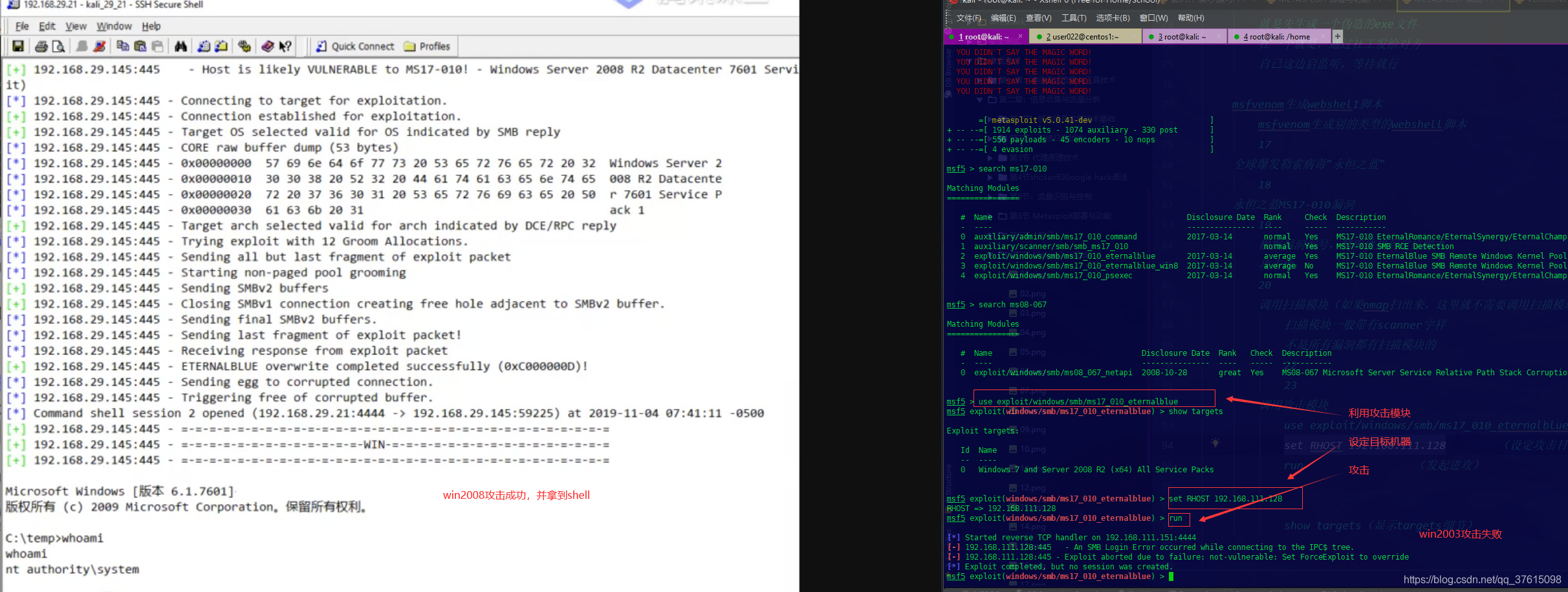Open the 文件(F) menu in Xshell

(x=968, y=18)
